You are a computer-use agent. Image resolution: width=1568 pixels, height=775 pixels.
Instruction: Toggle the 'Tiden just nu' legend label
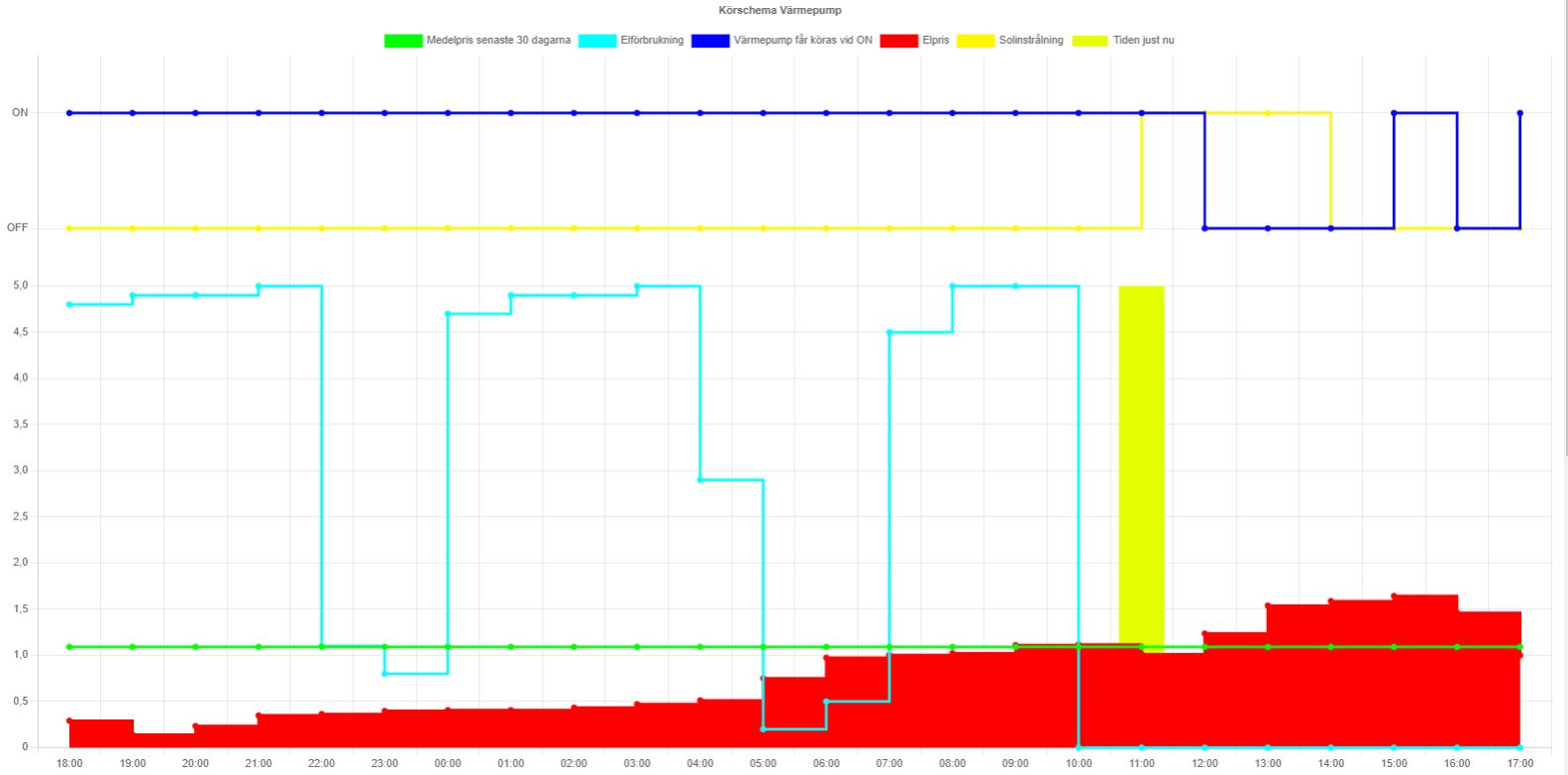[x=1144, y=41]
